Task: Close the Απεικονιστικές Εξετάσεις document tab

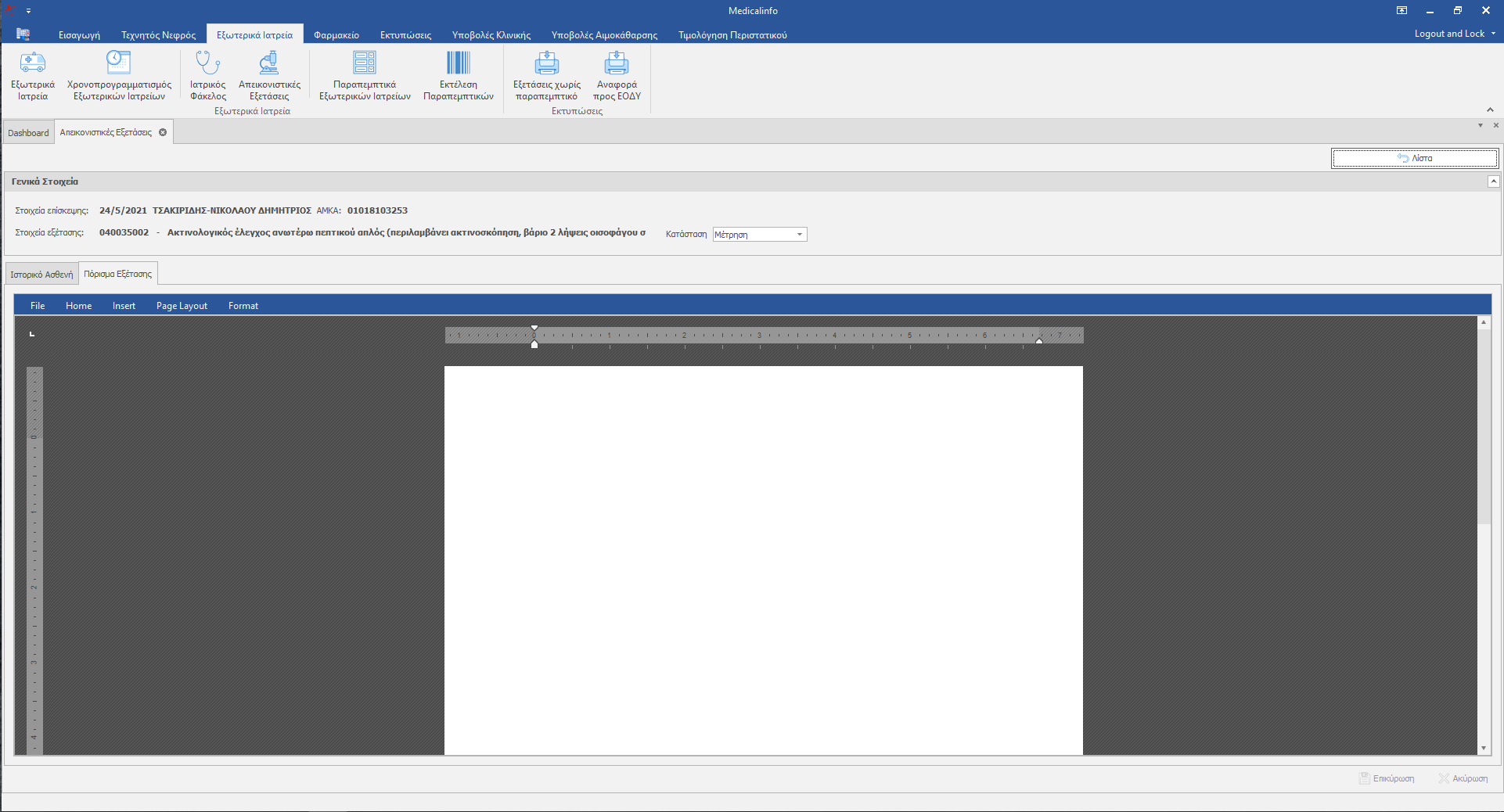Action: (163, 132)
